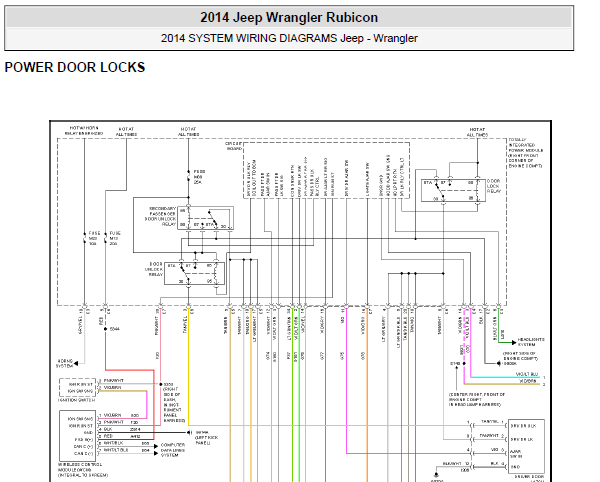Click the 'BLK' wire label at wireless module pin 4
Viewport: 600px width, 482px height.
(x=108, y=429)
